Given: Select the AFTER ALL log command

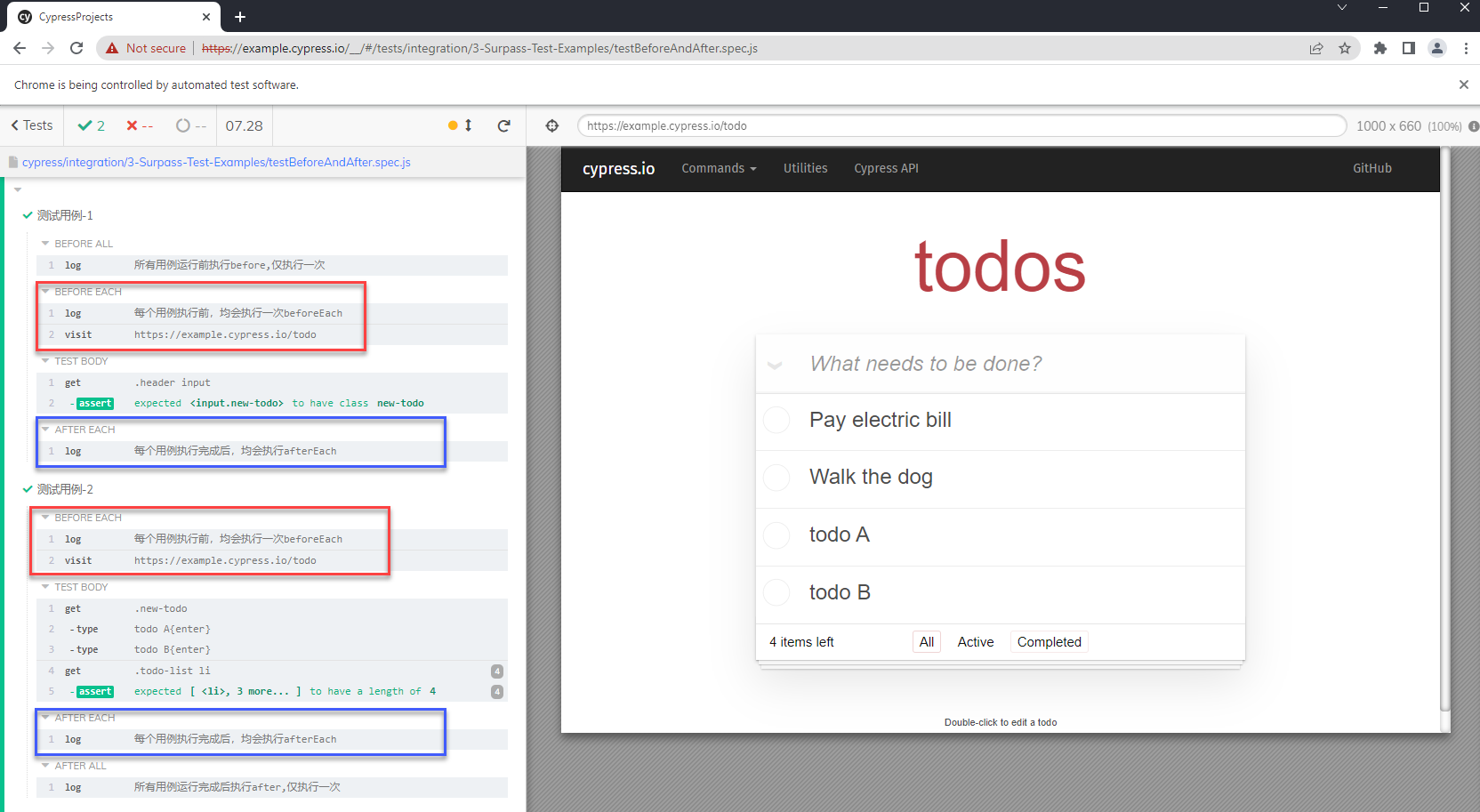Looking at the screenshot, I should tap(272, 787).
